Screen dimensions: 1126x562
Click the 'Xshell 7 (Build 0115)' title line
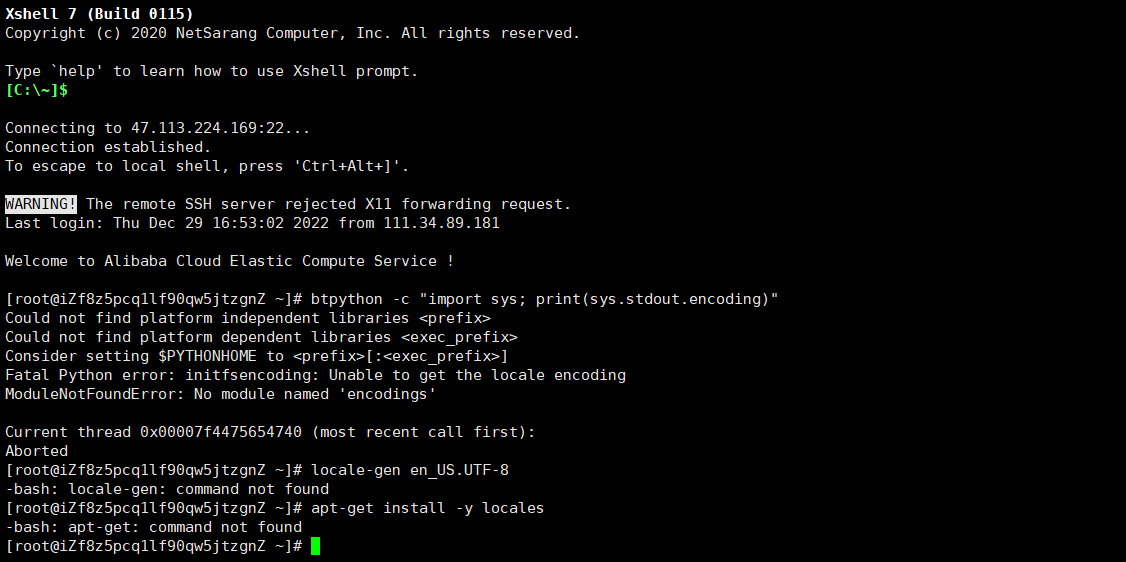pyautogui.click(x=99, y=14)
